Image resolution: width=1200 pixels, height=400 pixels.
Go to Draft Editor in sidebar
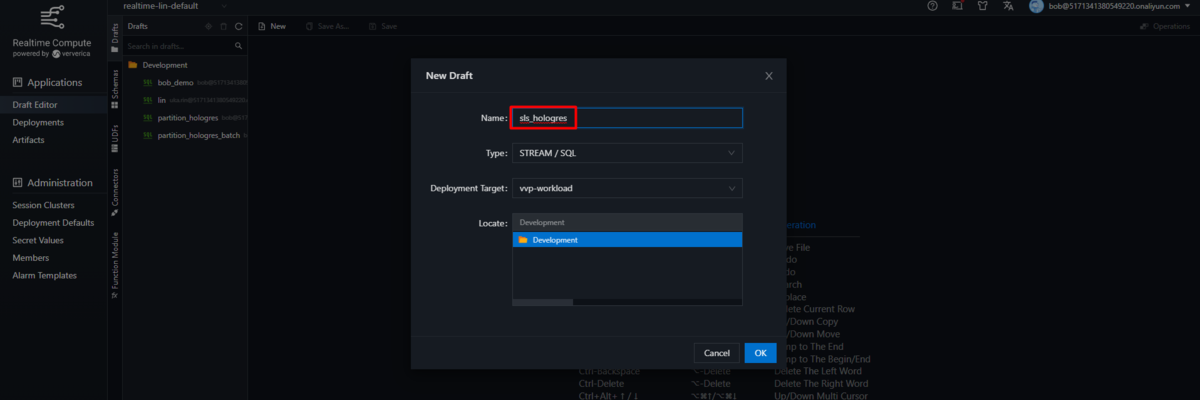click(x=54, y=104)
